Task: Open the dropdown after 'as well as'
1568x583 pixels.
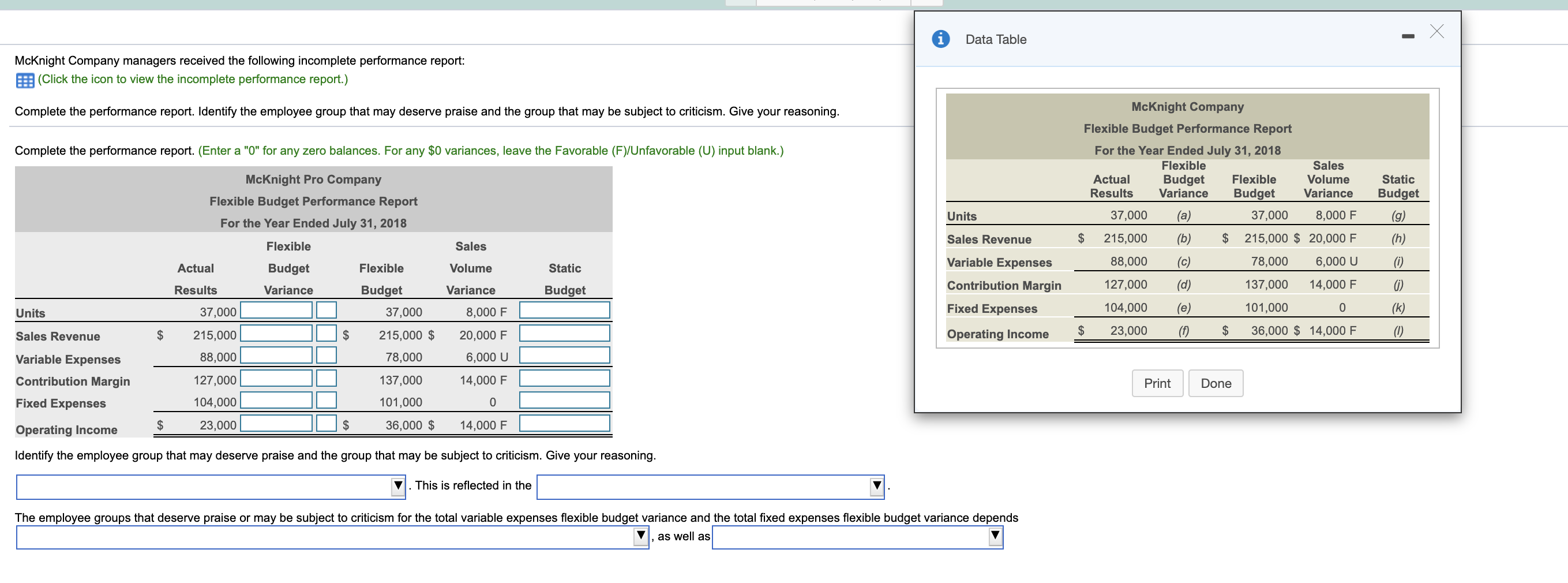Action: click(x=857, y=537)
